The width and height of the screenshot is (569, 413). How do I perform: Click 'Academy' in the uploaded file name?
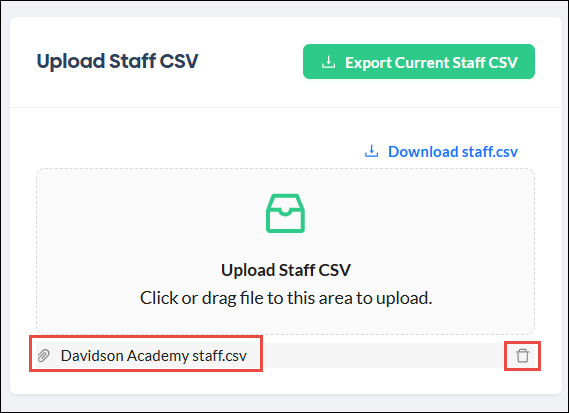[x=158, y=356]
